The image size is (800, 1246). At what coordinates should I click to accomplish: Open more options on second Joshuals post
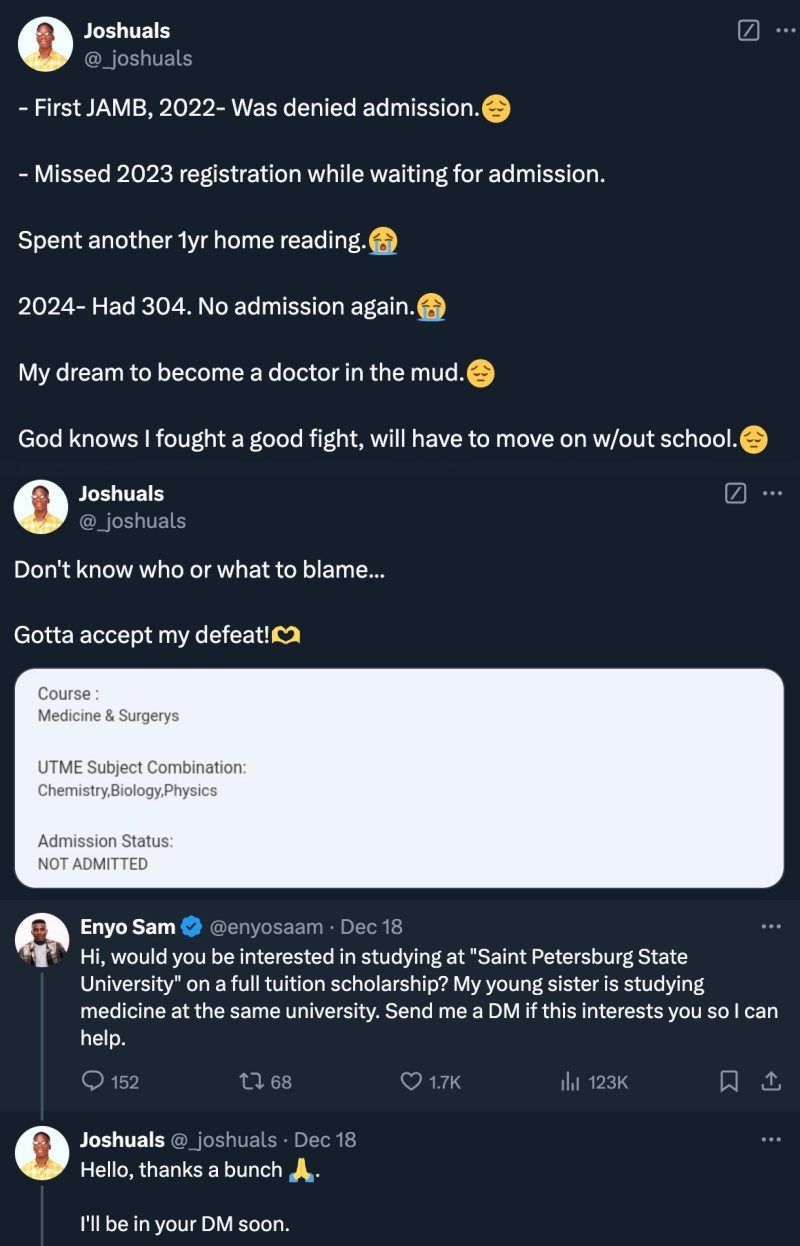(x=772, y=493)
